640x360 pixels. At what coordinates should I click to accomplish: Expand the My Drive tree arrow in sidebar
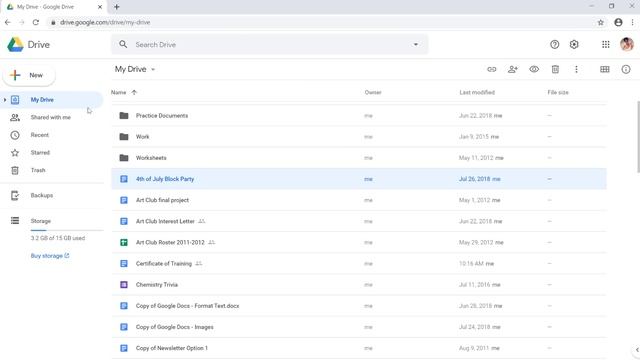tap(4, 100)
